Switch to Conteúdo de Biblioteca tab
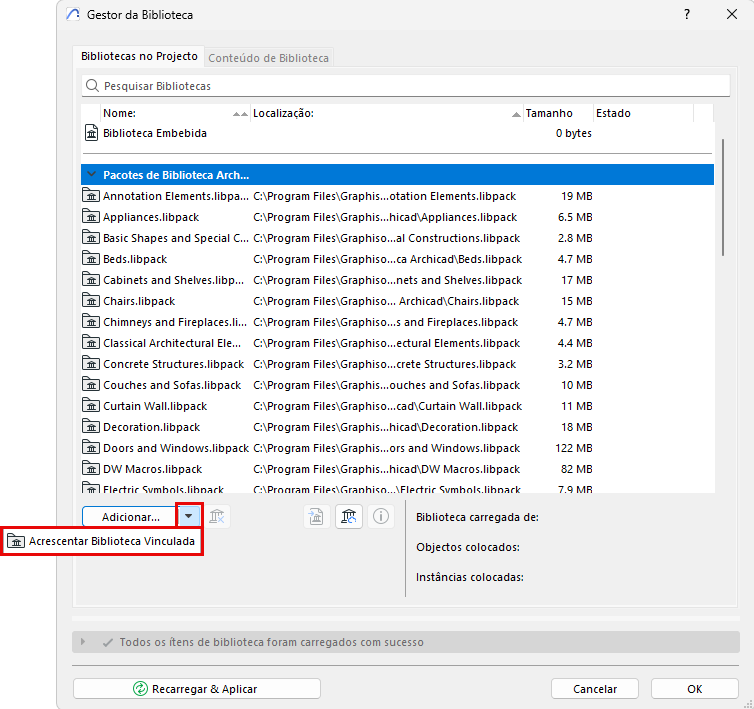The width and height of the screenshot is (754, 709). pyautogui.click(x=268, y=58)
